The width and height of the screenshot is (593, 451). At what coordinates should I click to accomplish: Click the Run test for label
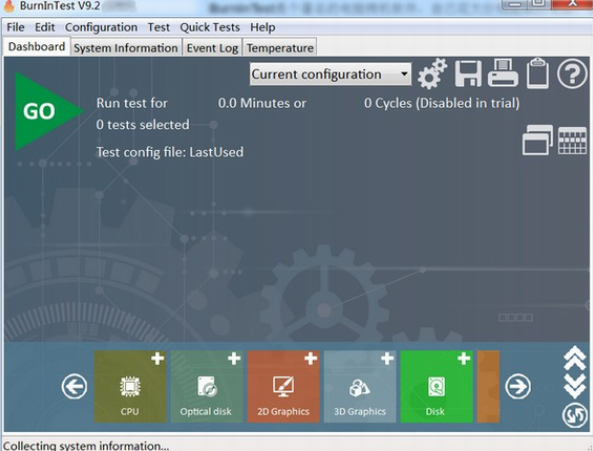click(x=132, y=103)
